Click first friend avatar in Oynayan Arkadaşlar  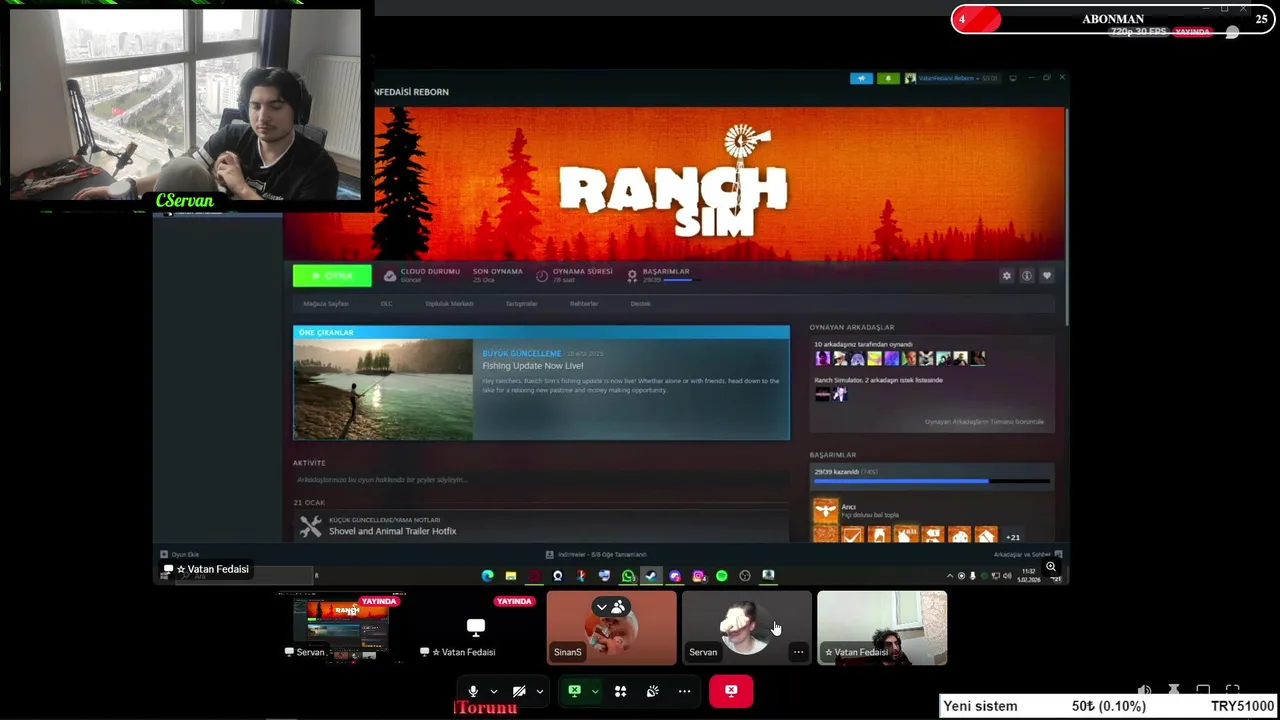coord(822,358)
